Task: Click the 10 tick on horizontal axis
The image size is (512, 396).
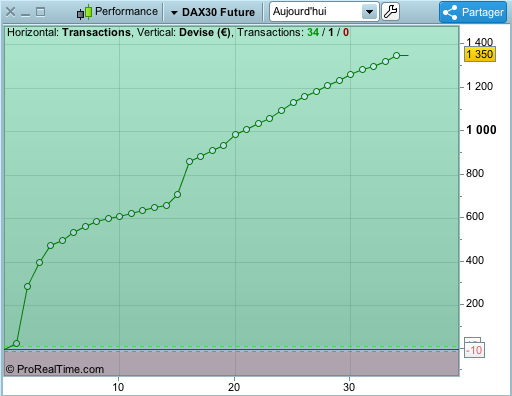Action: [118, 387]
